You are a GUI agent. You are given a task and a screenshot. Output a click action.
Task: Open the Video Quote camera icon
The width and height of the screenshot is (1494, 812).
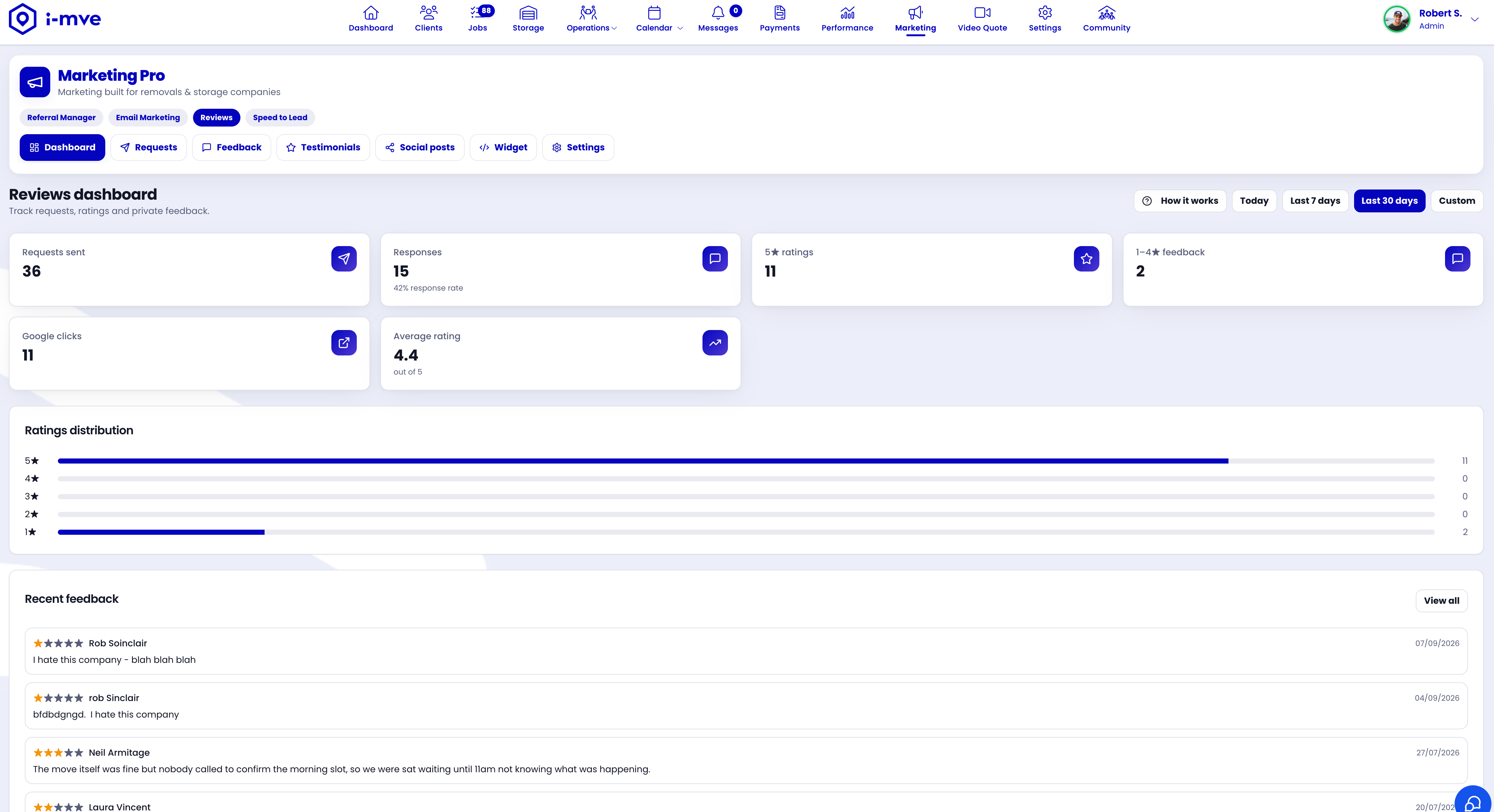pyautogui.click(x=982, y=13)
